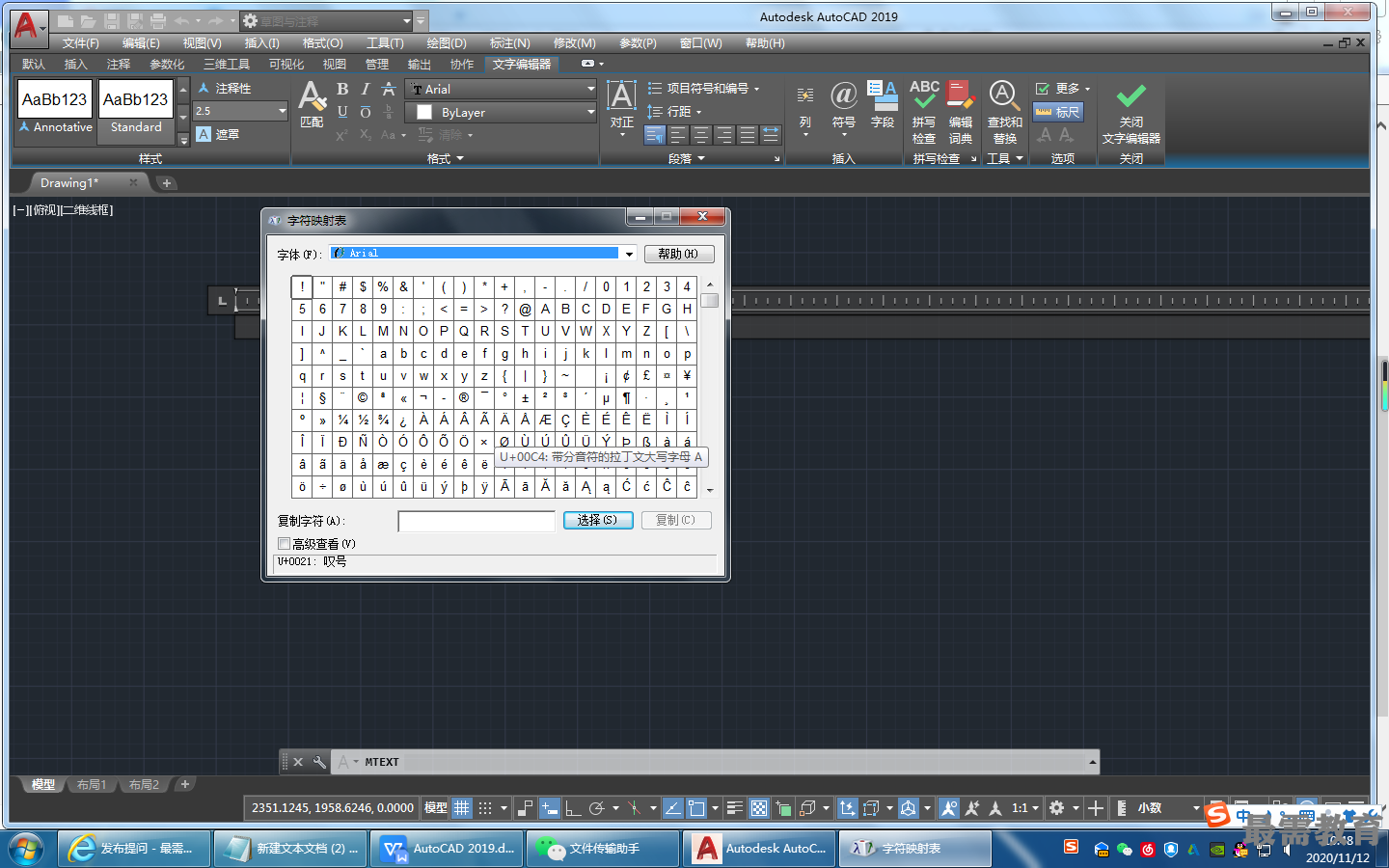
Task: Open the character map font dropdown
Action: pyautogui.click(x=629, y=254)
